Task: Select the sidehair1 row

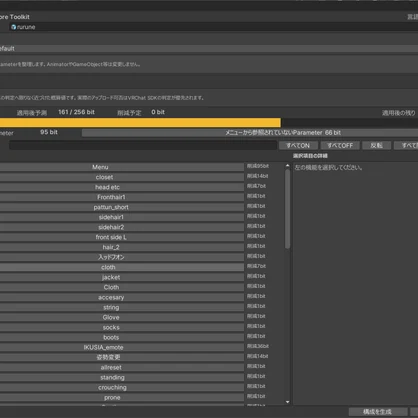Action: [x=122, y=217]
